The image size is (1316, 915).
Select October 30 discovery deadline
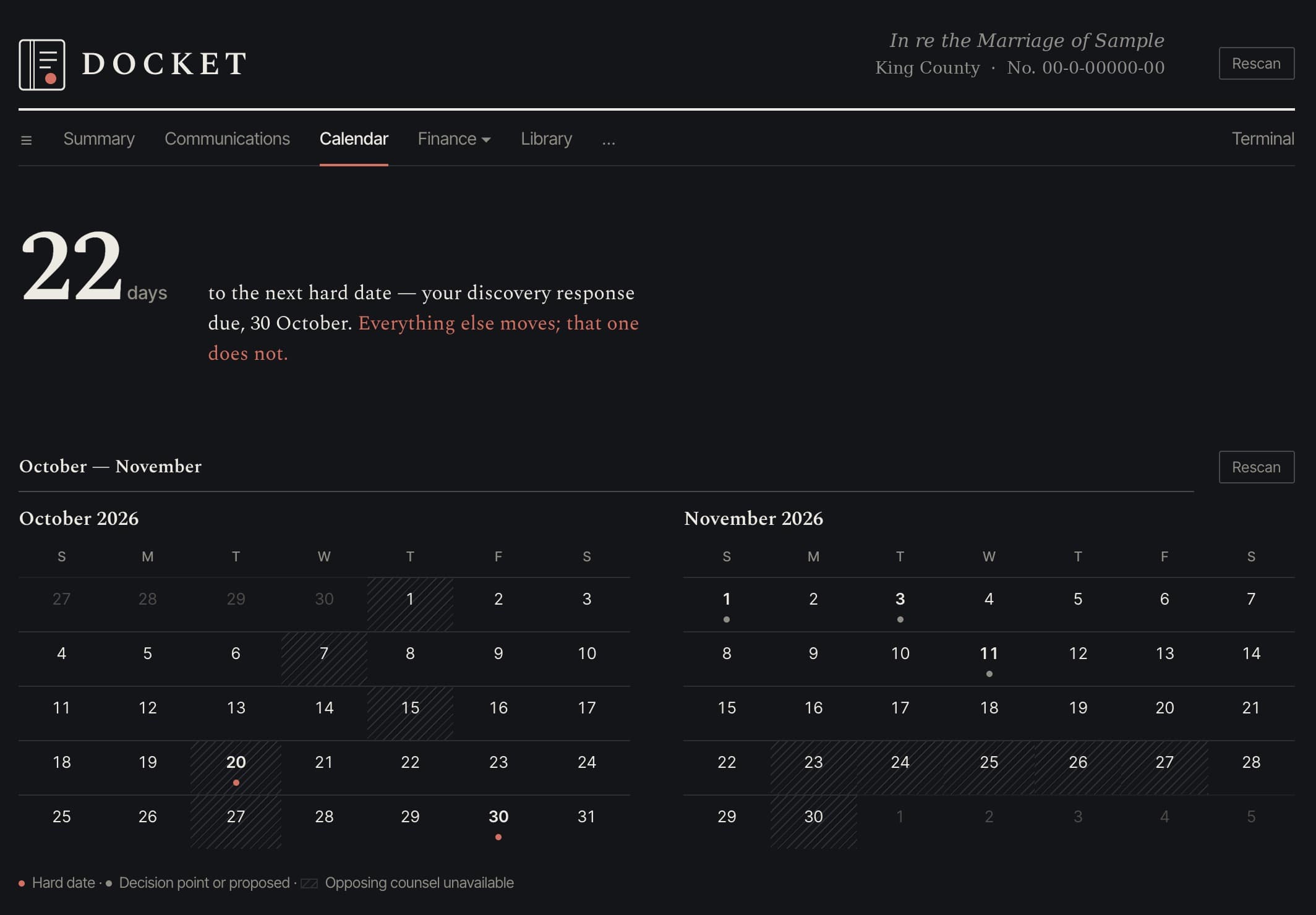pyautogui.click(x=498, y=822)
